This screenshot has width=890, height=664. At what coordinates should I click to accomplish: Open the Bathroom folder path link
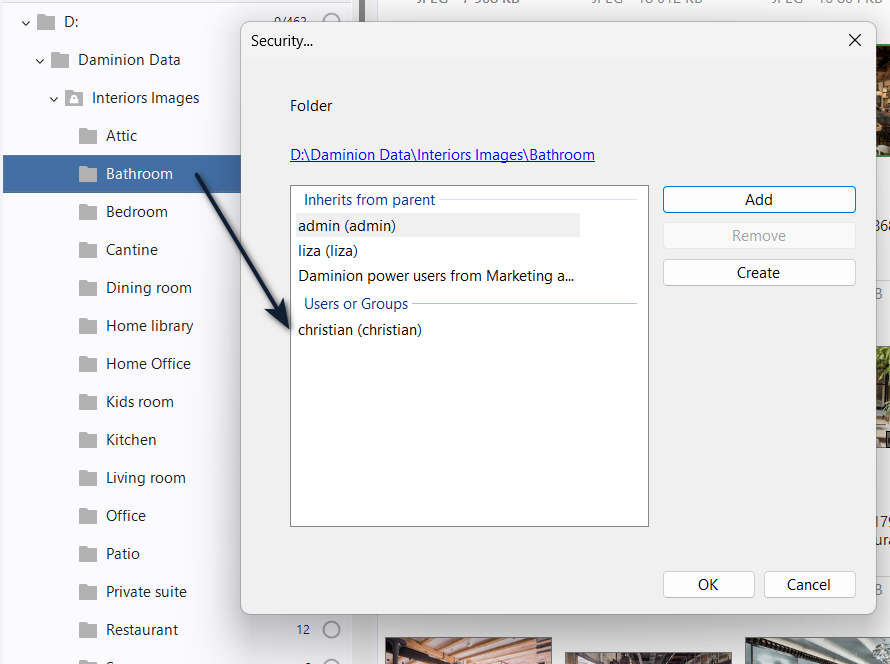442,155
